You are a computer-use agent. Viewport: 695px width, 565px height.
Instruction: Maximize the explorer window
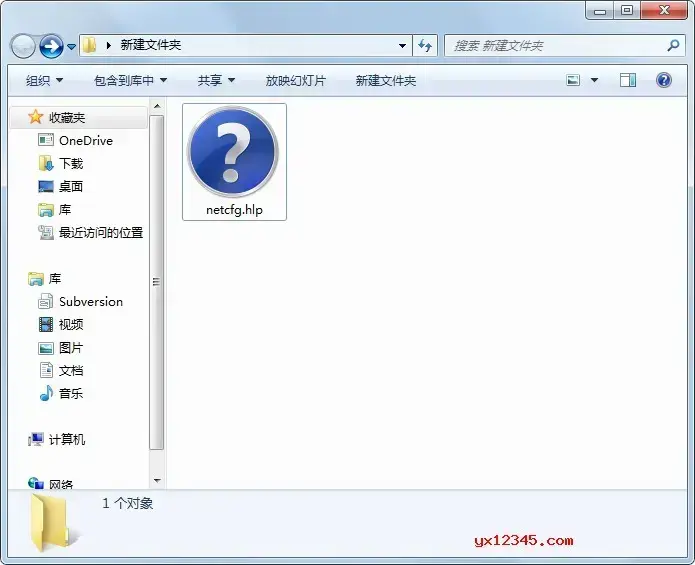[x=627, y=11]
